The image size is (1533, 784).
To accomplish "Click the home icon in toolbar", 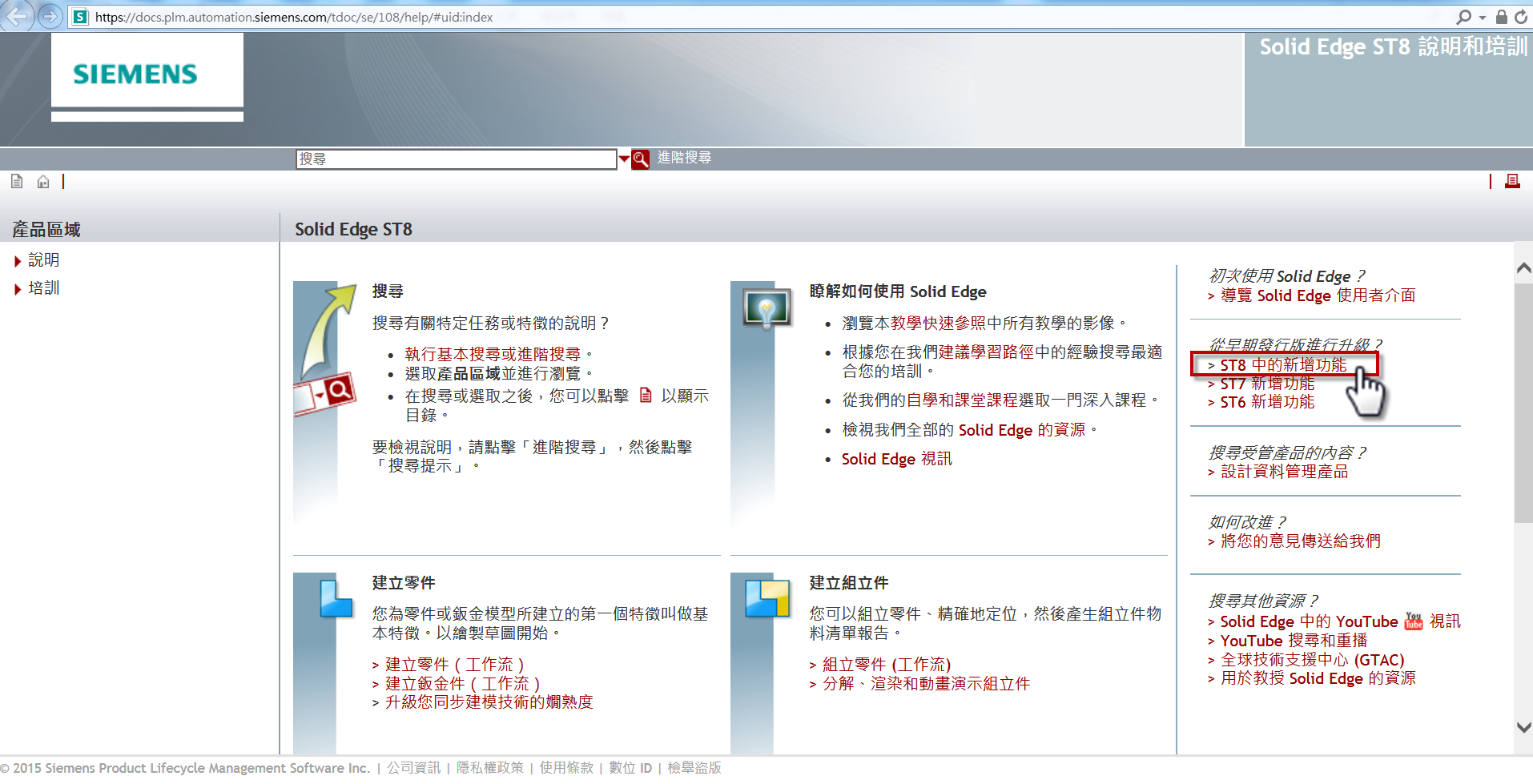I will [x=43, y=182].
